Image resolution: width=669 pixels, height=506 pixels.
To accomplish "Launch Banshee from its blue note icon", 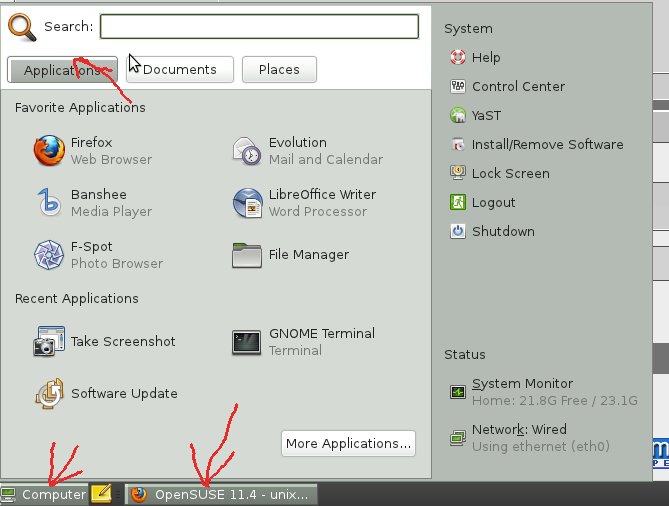I will [x=49, y=202].
